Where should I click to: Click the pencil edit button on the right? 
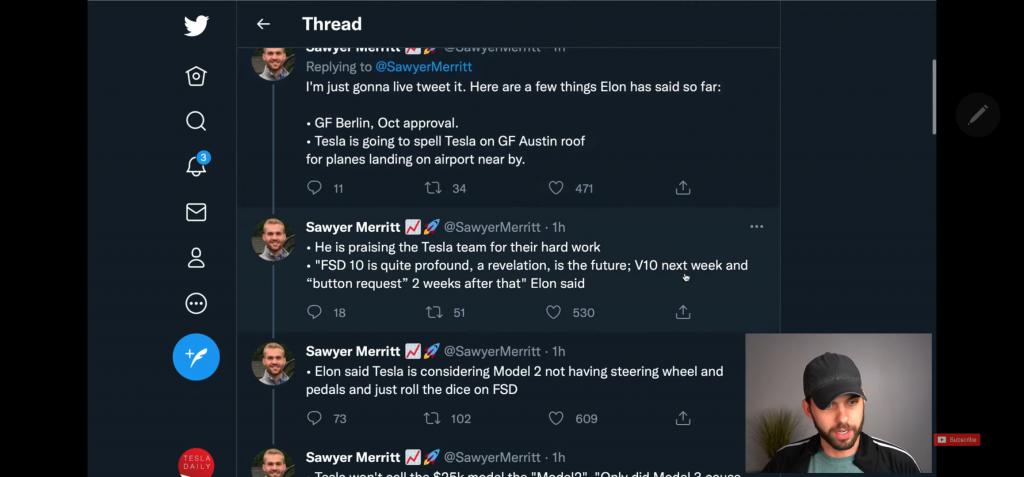pyautogui.click(x=977, y=115)
